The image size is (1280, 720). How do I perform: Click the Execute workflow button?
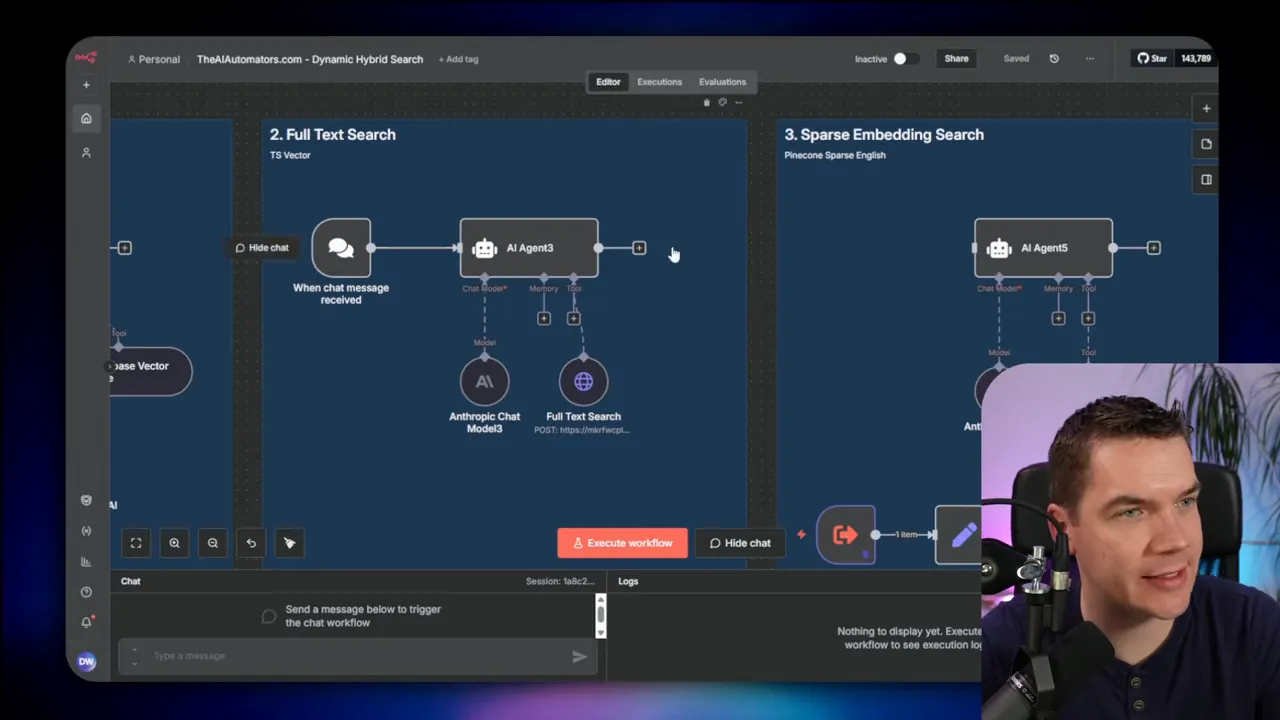[622, 543]
